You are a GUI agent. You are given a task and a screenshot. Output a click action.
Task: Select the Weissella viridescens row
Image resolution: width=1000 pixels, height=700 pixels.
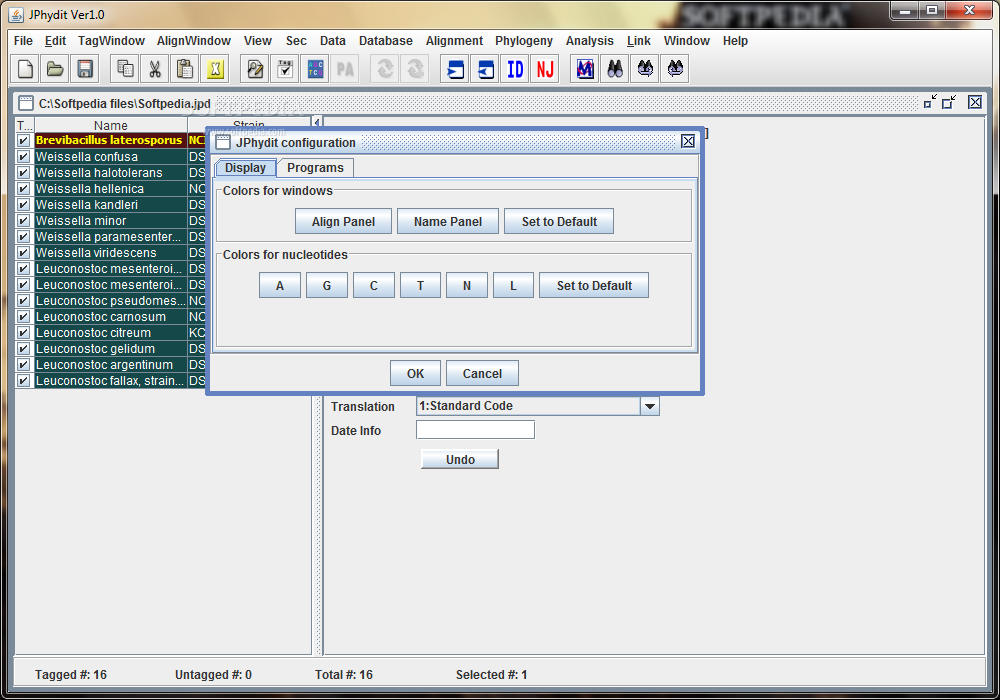point(111,252)
